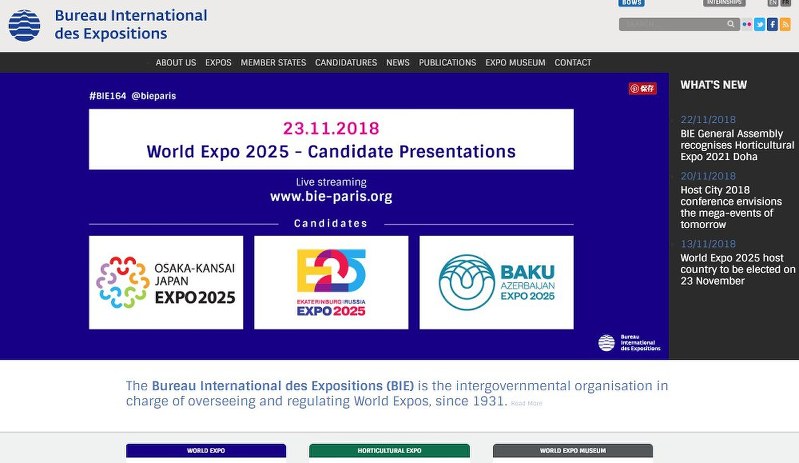
Task: Click the Osaka-Kansai Japan Expo 2025 logo
Action: point(166,282)
